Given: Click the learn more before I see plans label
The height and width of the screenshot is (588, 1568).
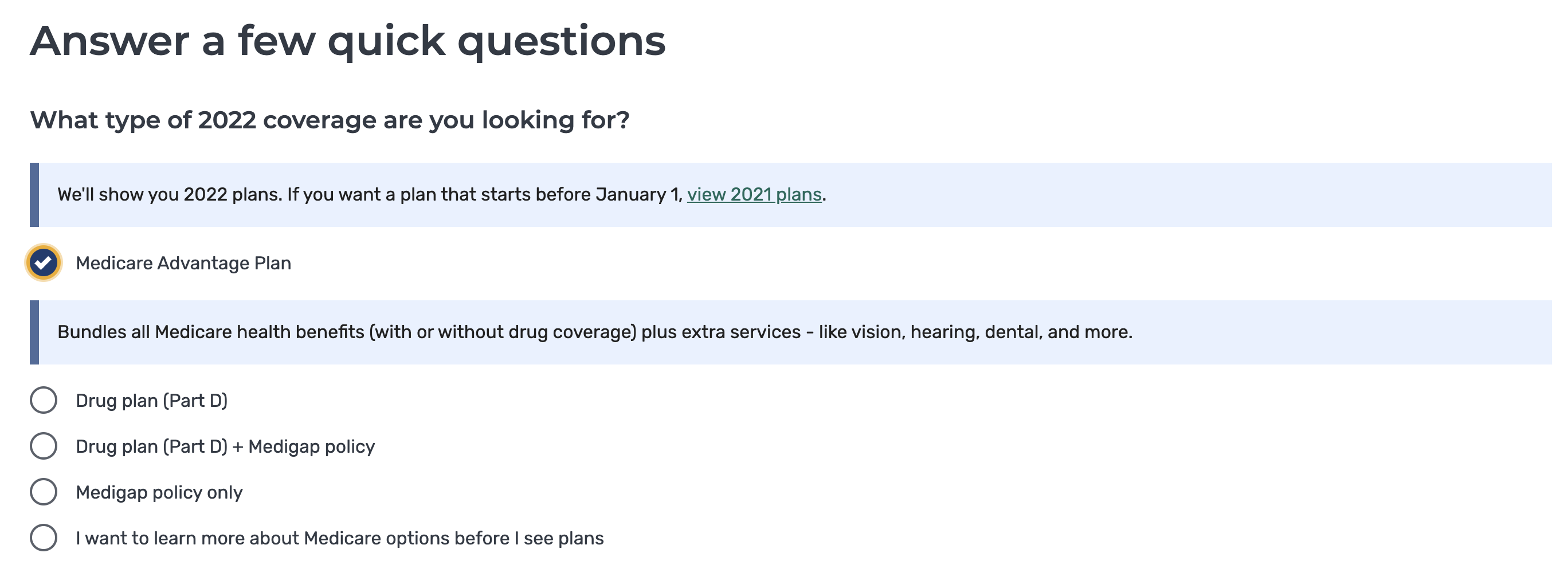Looking at the screenshot, I should click(x=340, y=539).
